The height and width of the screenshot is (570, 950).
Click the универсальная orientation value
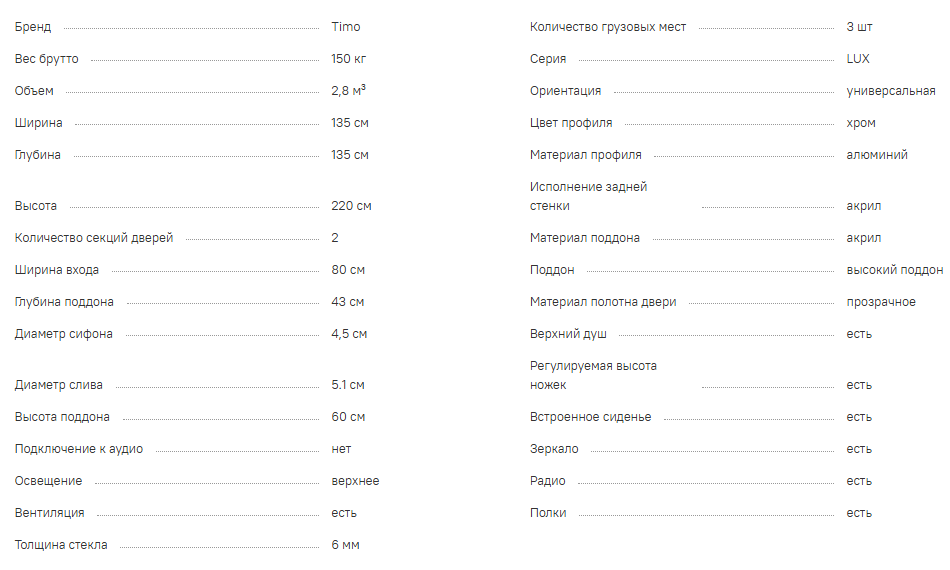[891, 91]
